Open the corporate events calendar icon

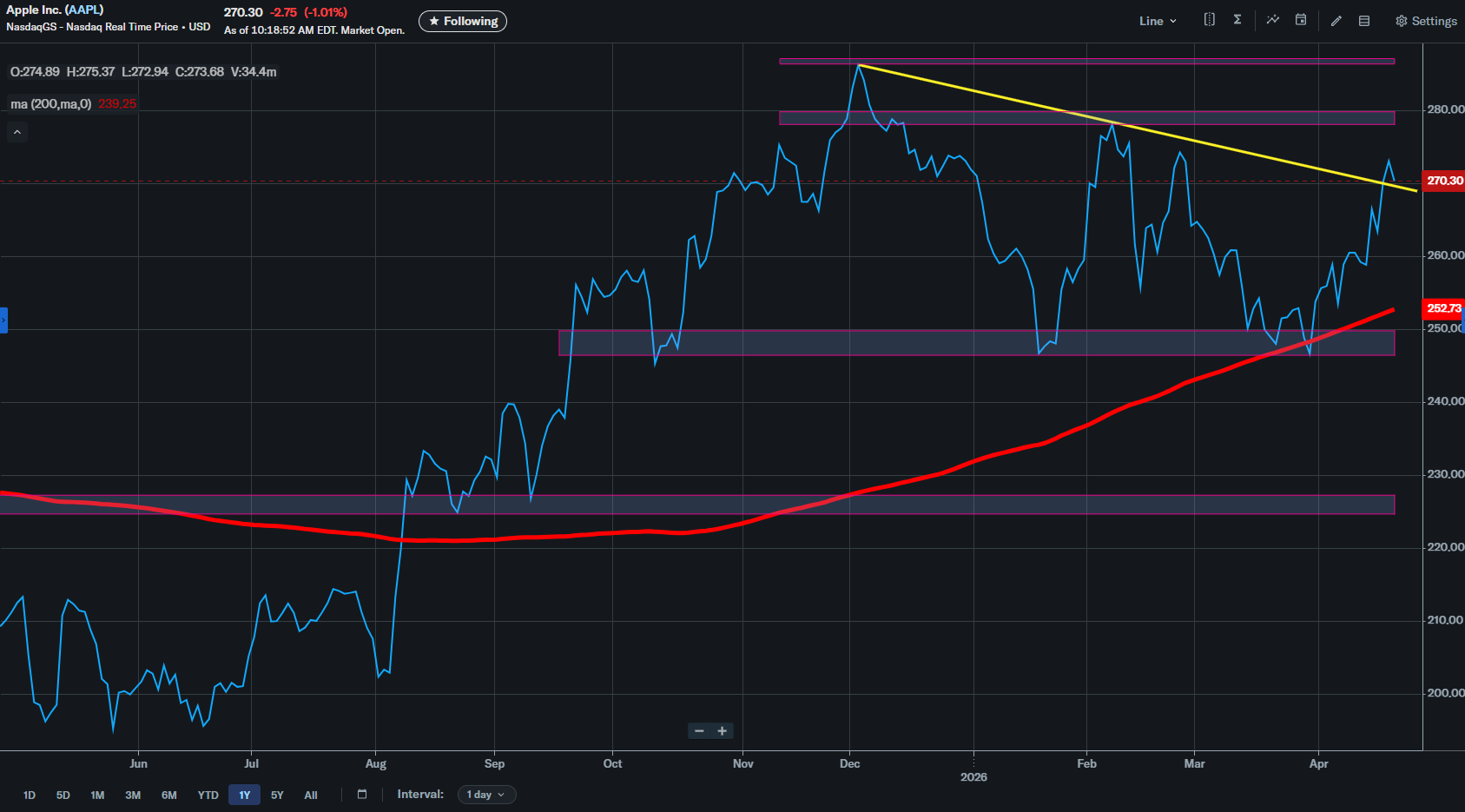(x=1301, y=20)
